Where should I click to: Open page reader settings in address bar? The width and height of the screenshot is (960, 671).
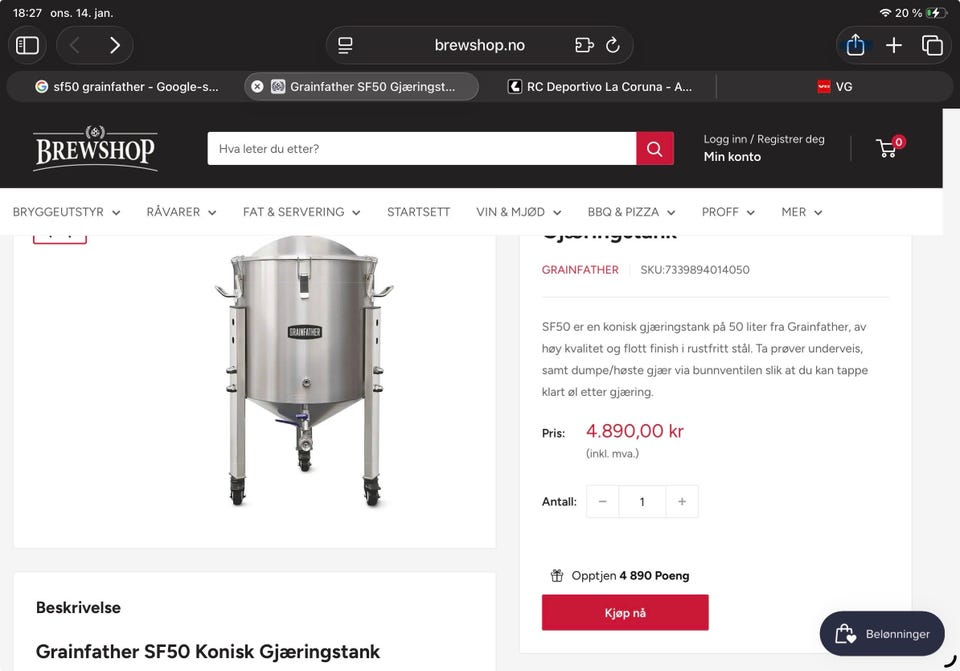(346, 45)
